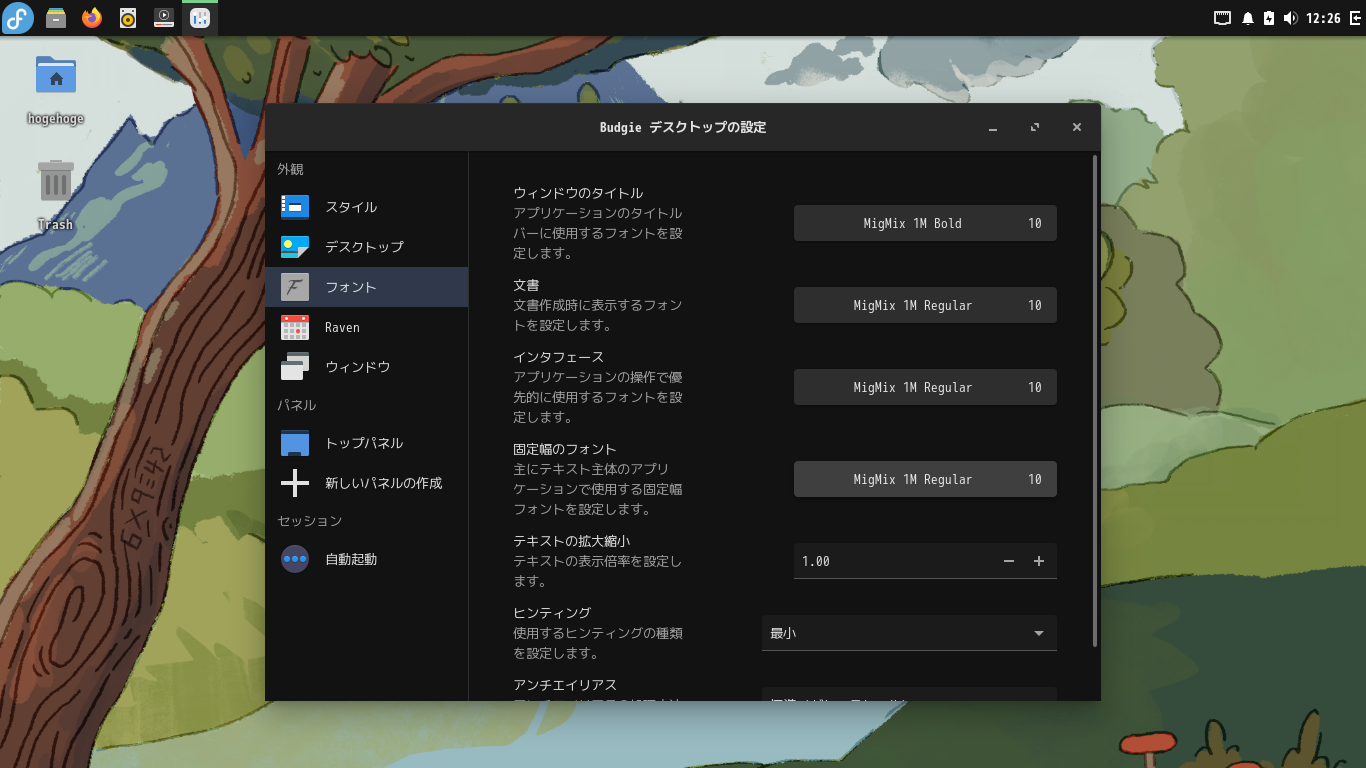
Task: Click the アンチエイリアス setting label
Action: [x=565, y=685]
